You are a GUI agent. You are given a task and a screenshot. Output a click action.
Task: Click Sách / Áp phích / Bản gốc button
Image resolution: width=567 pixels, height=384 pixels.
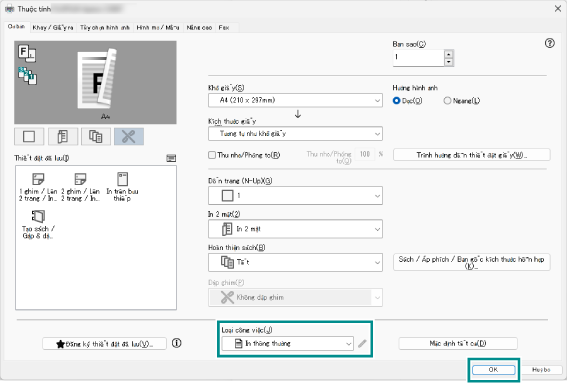click(x=472, y=262)
